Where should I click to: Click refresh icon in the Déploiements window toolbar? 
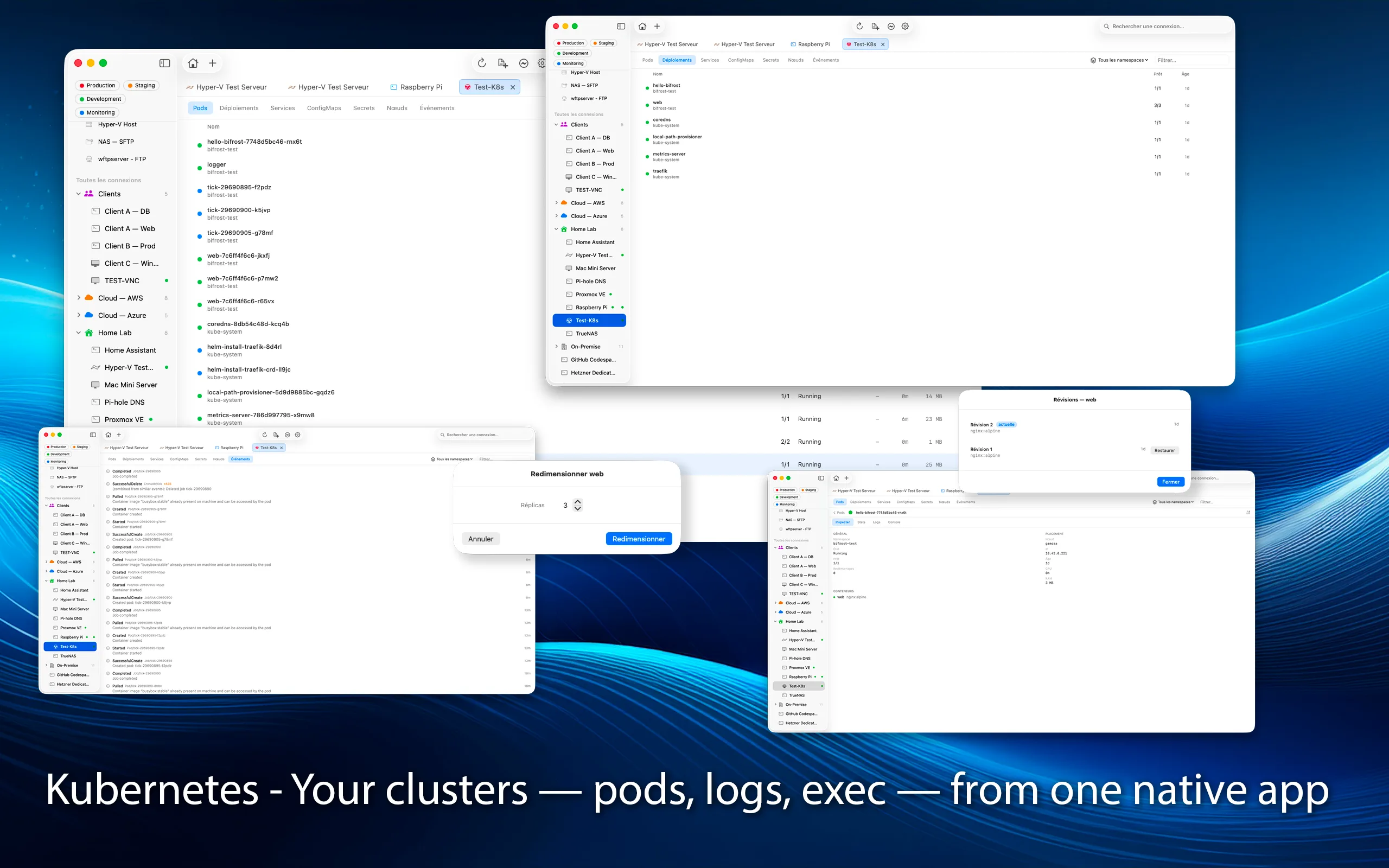coord(859,27)
